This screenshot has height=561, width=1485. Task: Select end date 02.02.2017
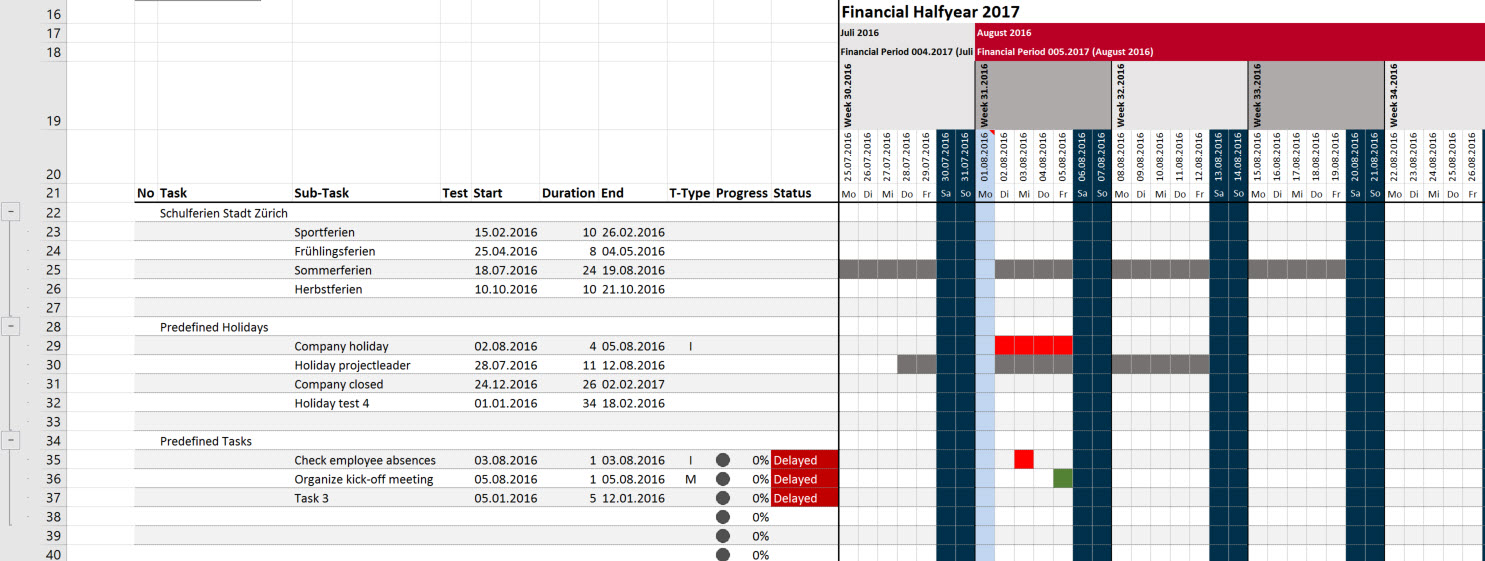[633, 384]
